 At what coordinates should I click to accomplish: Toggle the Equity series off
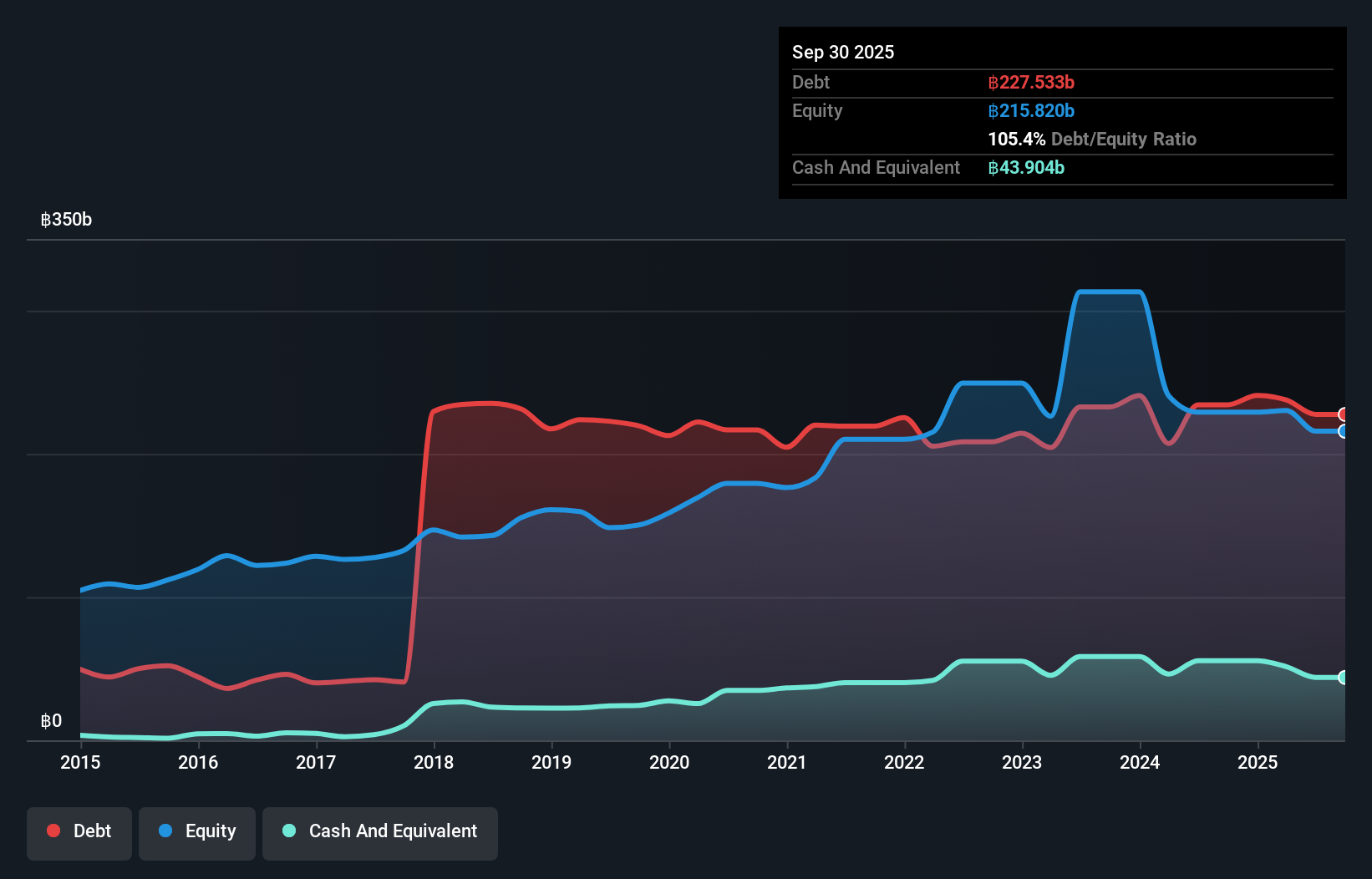coord(196,831)
